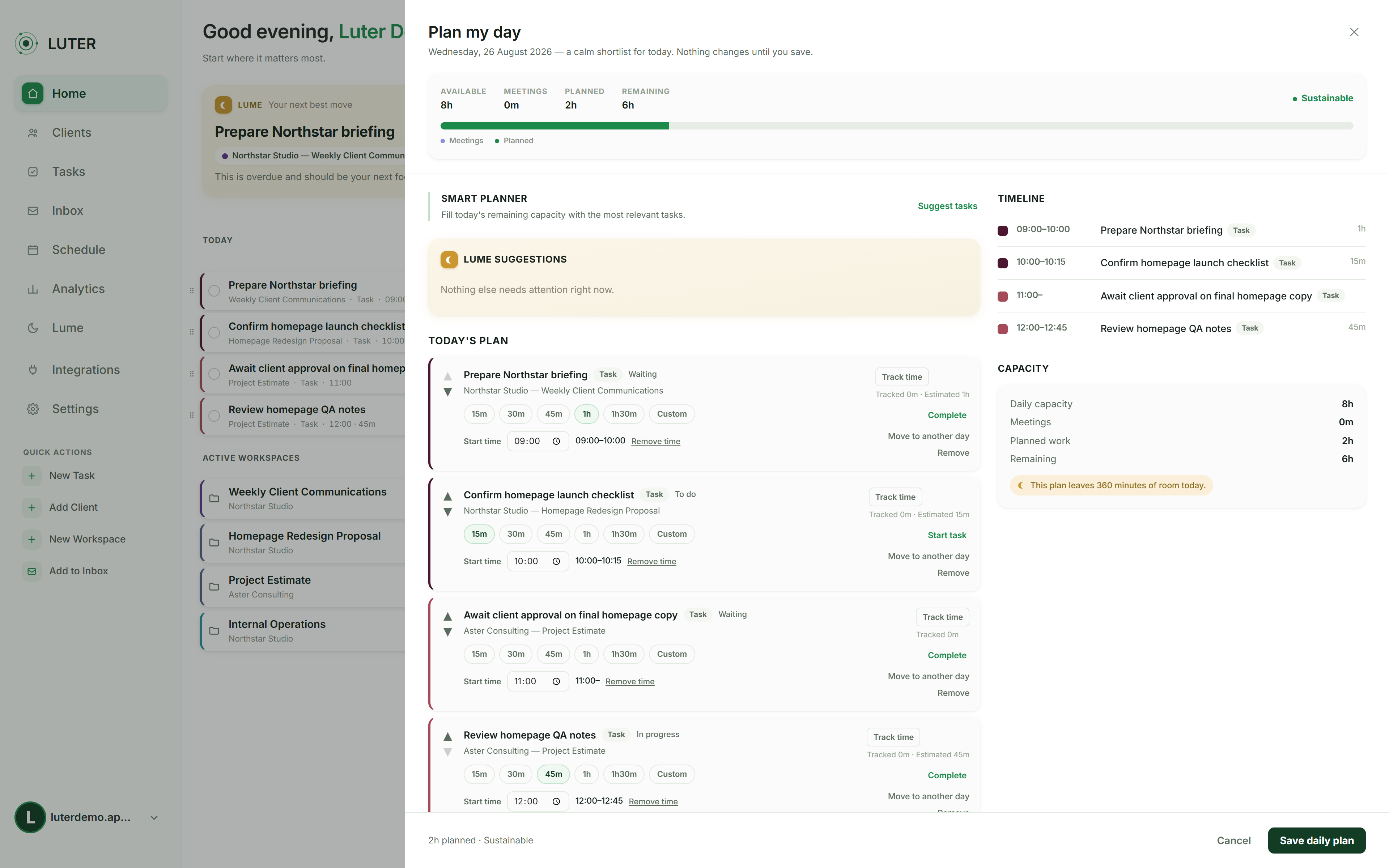Image resolution: width=1389 pixels, height=868 pixels.
Task: Open clock picker for 12:00 start time
Action: click(x=556, y=801)
